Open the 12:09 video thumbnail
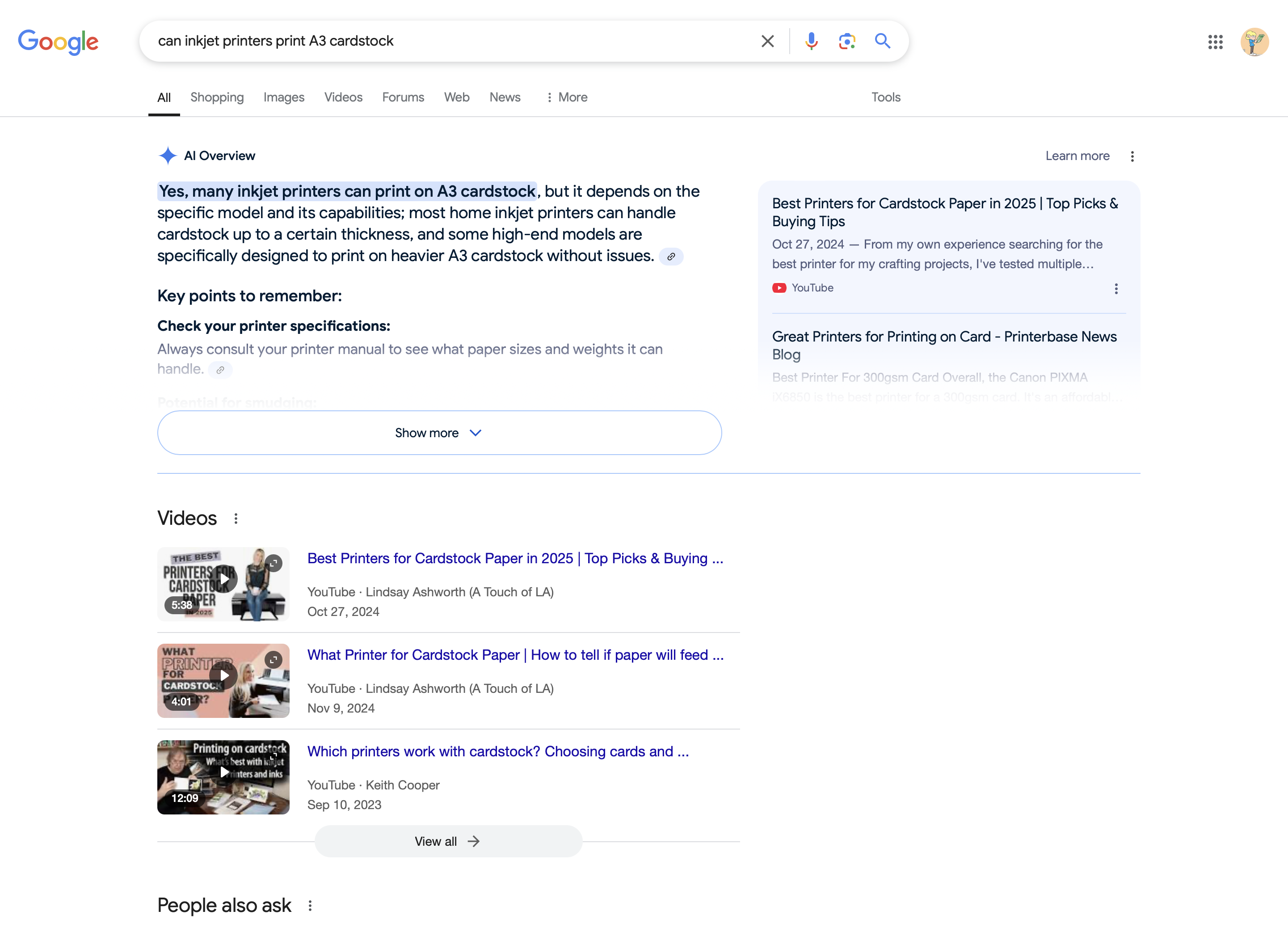Image resolution: width=1288 pixels, height=928 pixels. tap(223, 777)
